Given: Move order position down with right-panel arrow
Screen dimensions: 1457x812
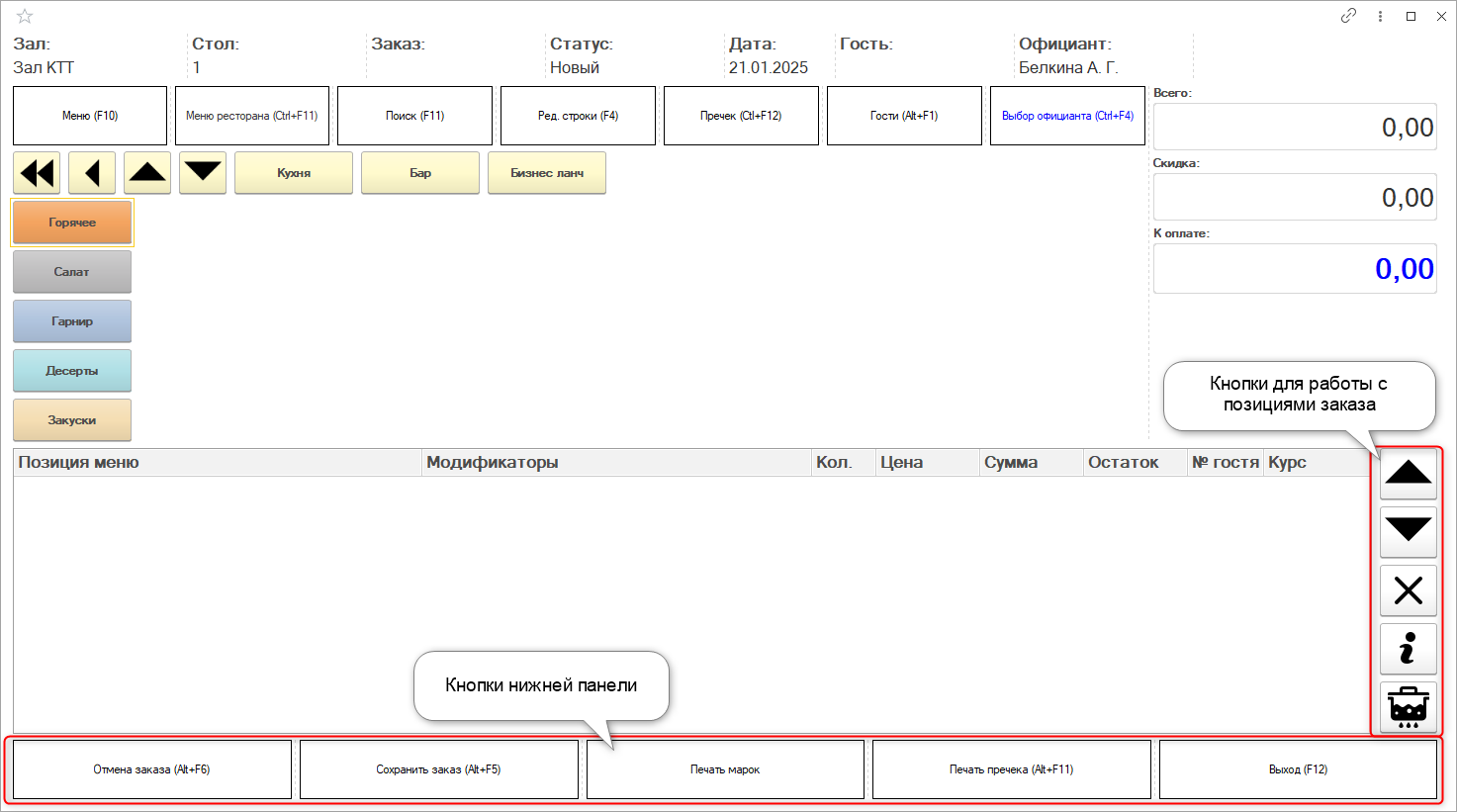Looking at the screenshot, I should (x=1408, y=532).
